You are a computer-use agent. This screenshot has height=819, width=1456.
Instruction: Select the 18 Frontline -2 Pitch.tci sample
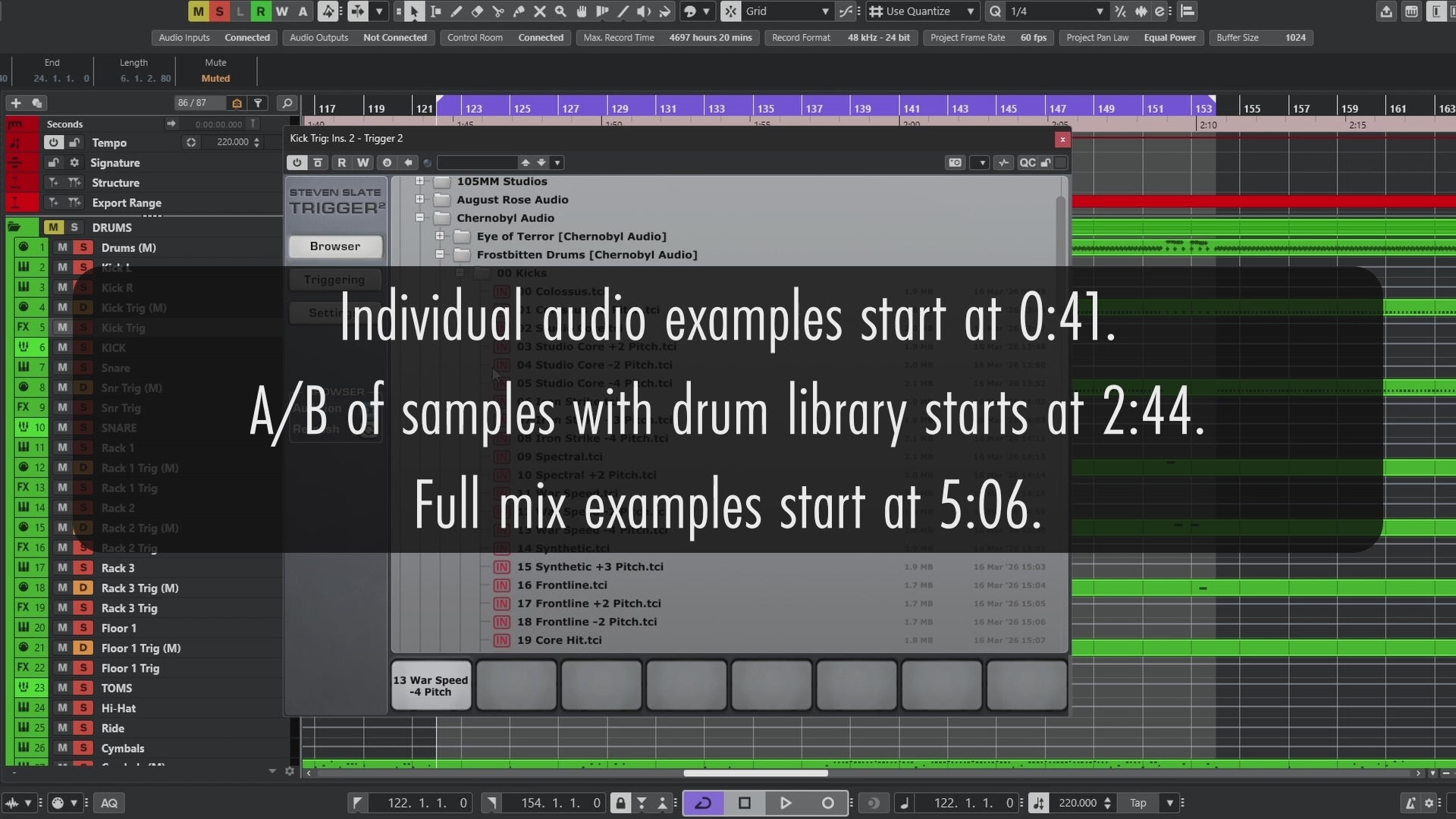[x=587, y=622]
